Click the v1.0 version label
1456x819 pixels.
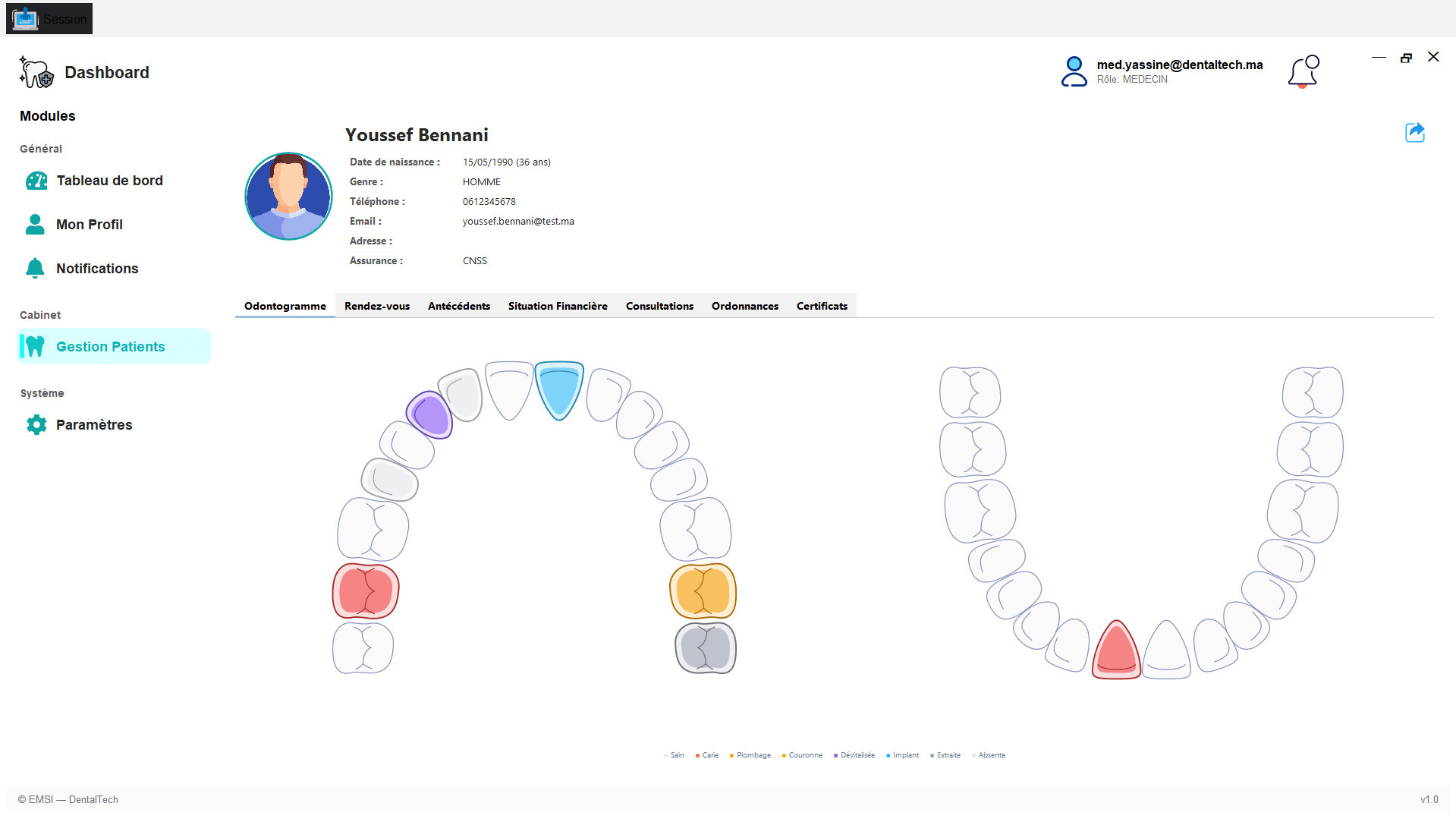tap(1429, 799)
